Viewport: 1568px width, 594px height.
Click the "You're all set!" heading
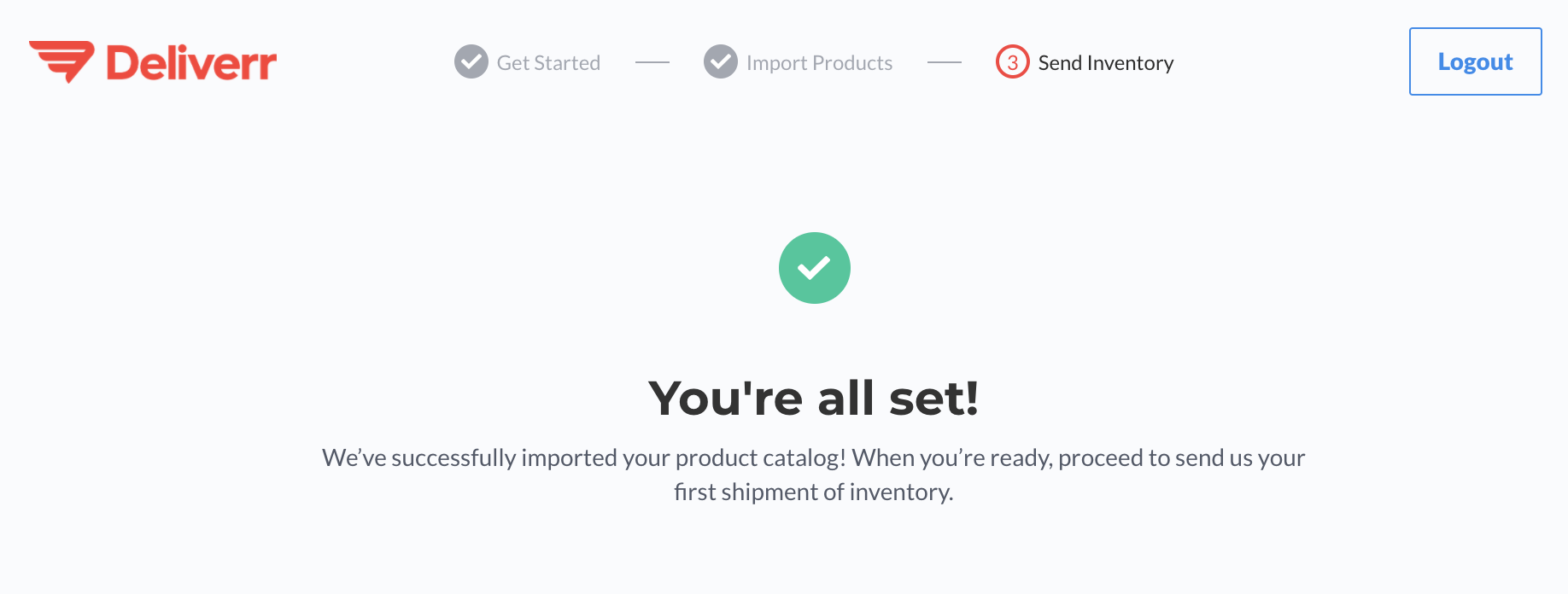814,398
